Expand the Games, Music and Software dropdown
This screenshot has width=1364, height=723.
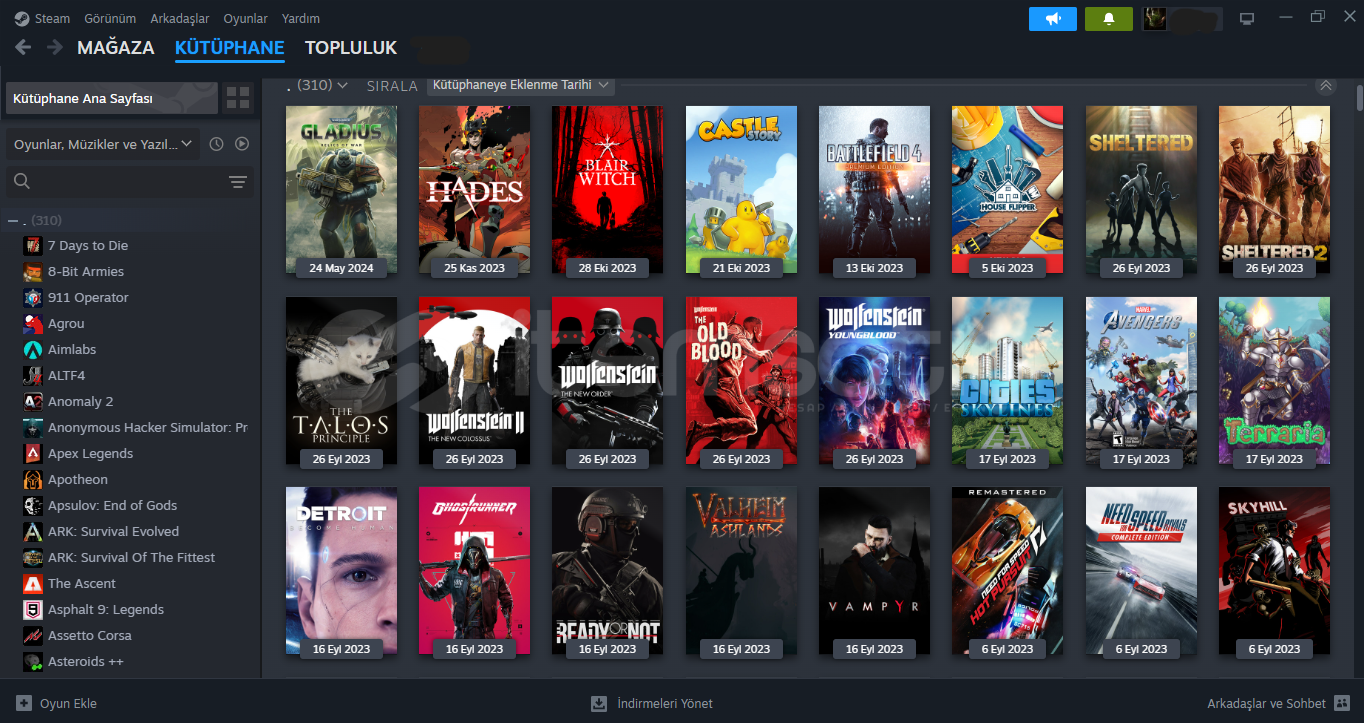point(103,144)
